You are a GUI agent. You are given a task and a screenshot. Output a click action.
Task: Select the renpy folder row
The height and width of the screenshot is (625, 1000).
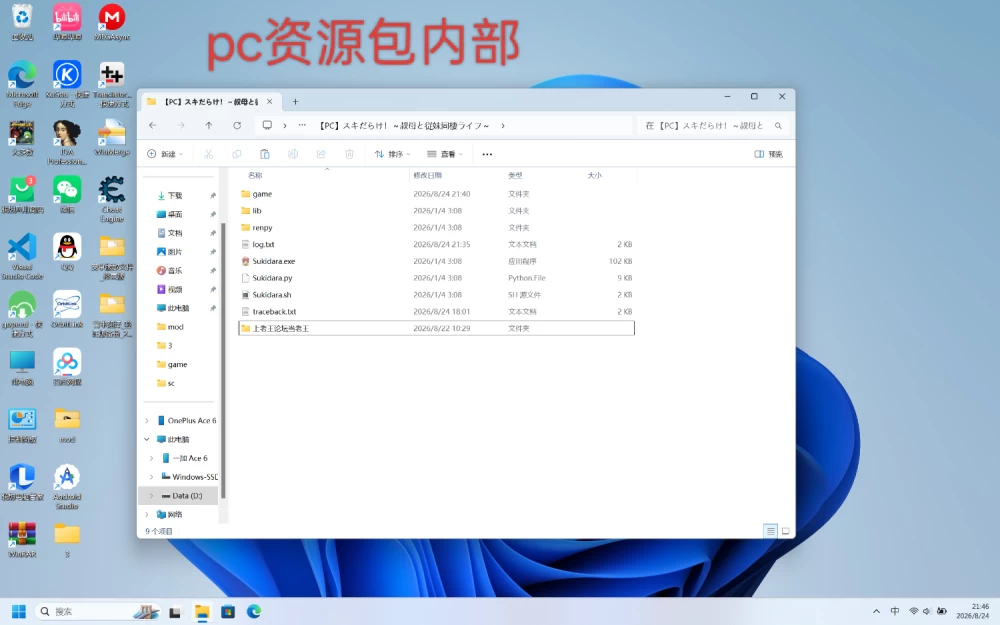click(436, 228)
